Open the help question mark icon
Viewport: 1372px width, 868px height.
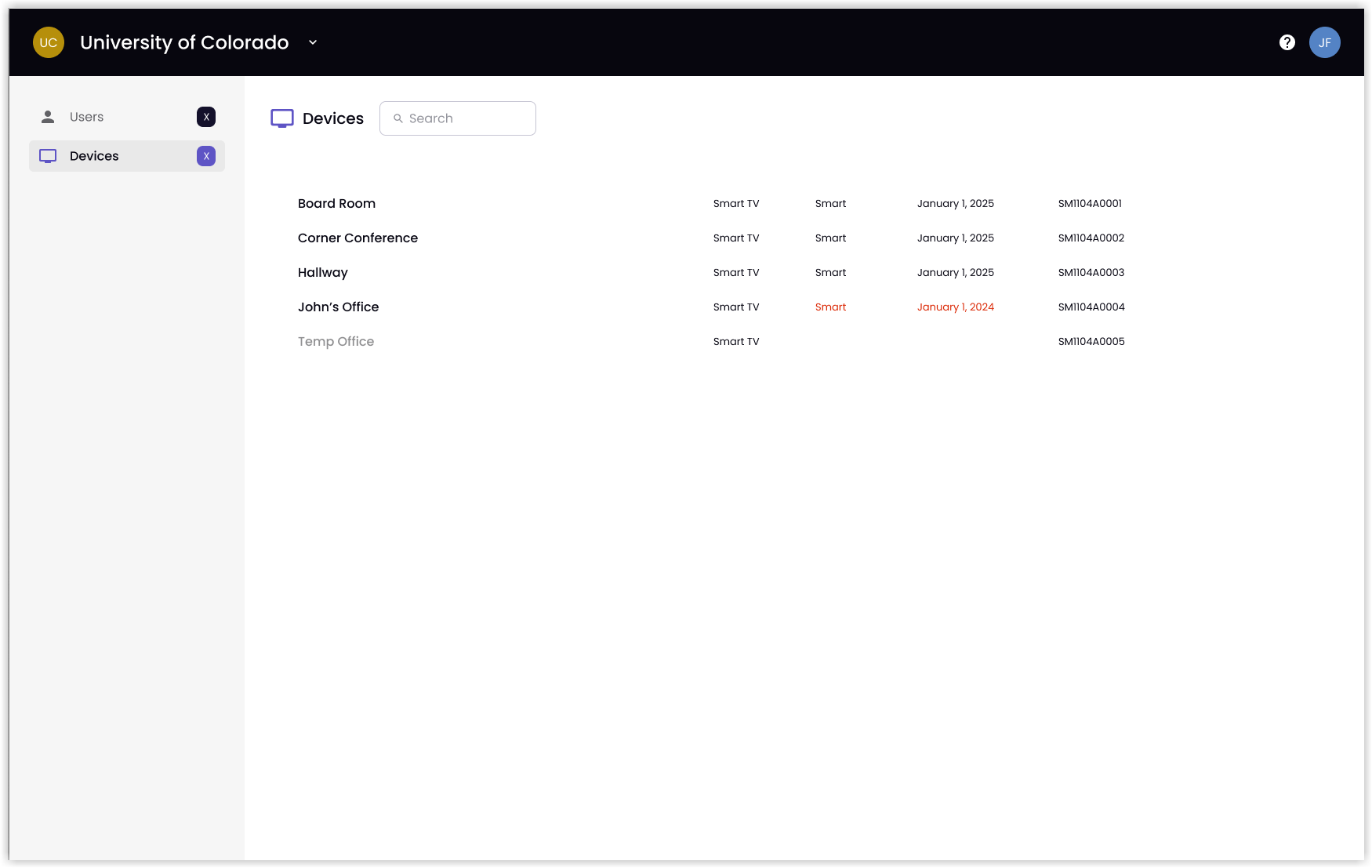[1287, 42]
